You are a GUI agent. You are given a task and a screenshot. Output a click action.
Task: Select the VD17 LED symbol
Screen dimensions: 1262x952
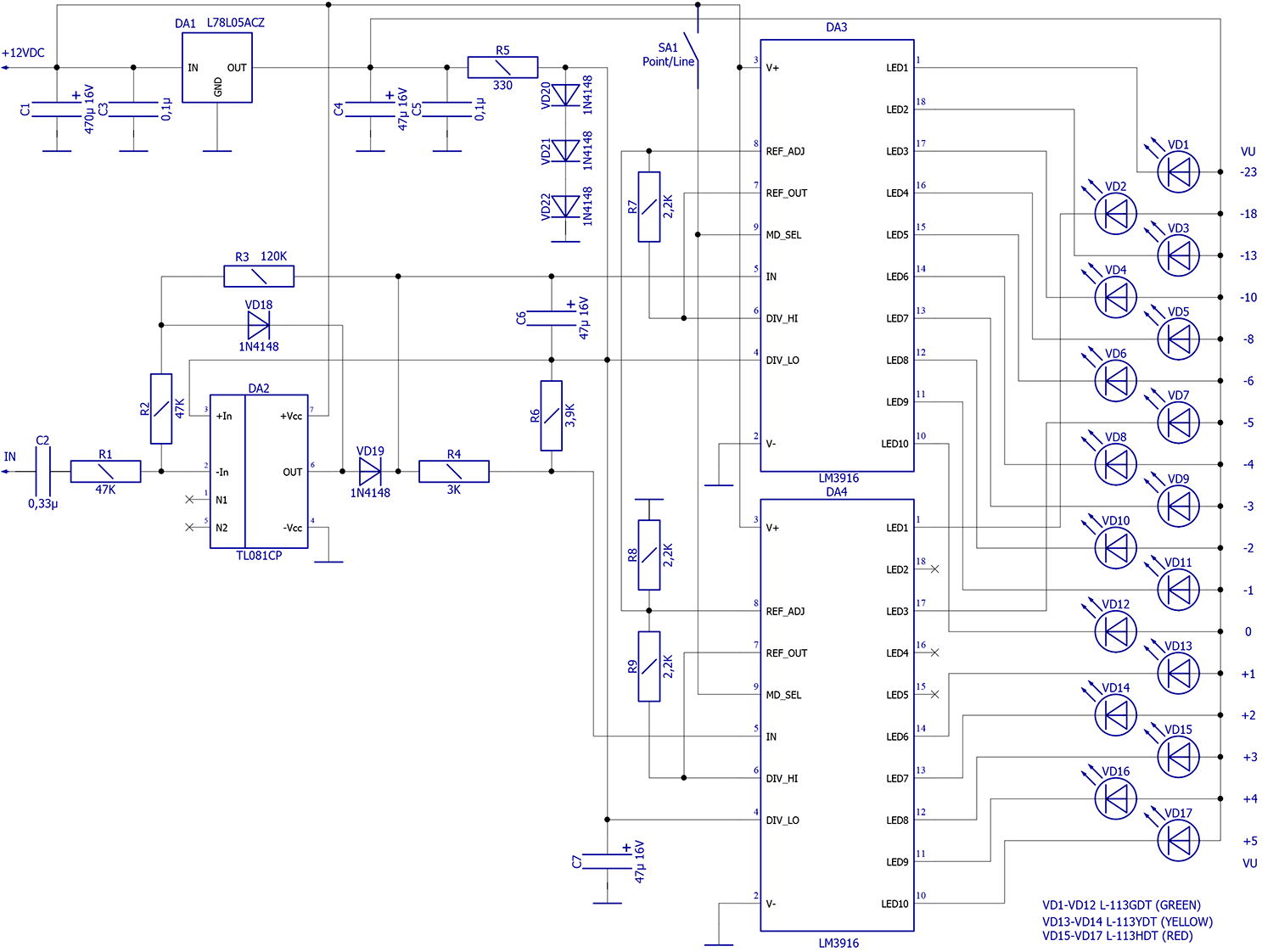(1178, 841)
